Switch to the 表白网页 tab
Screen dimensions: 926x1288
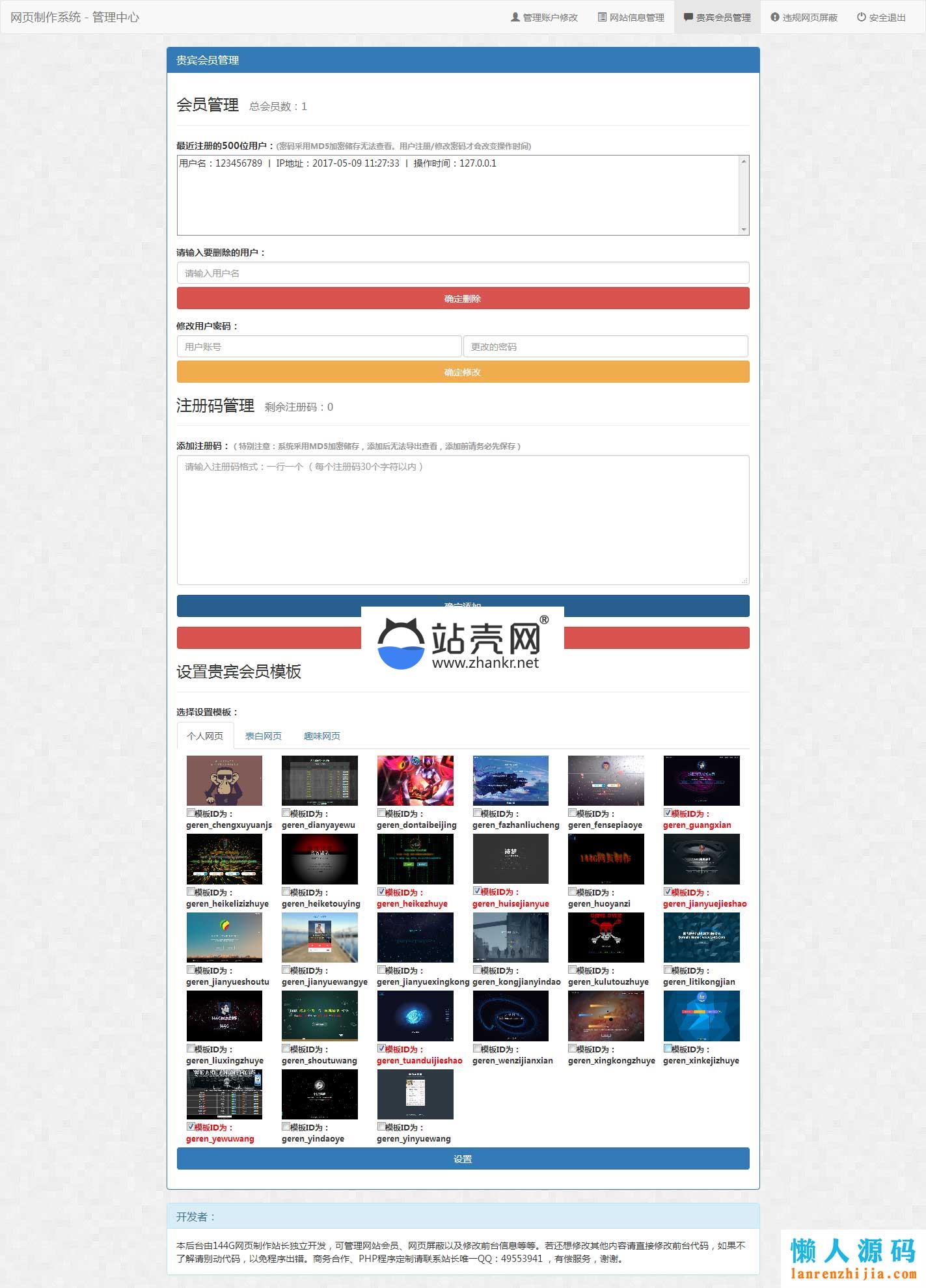click(263, 736)
